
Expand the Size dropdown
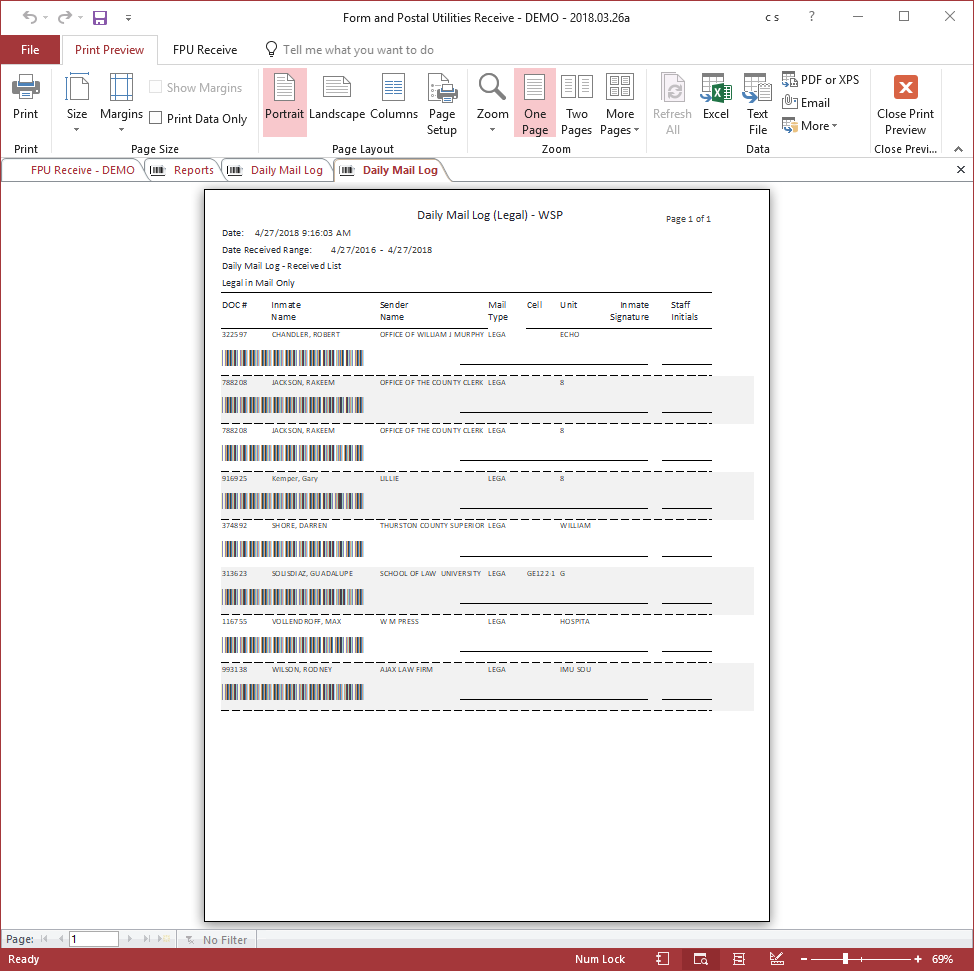[x=77, y=104]
